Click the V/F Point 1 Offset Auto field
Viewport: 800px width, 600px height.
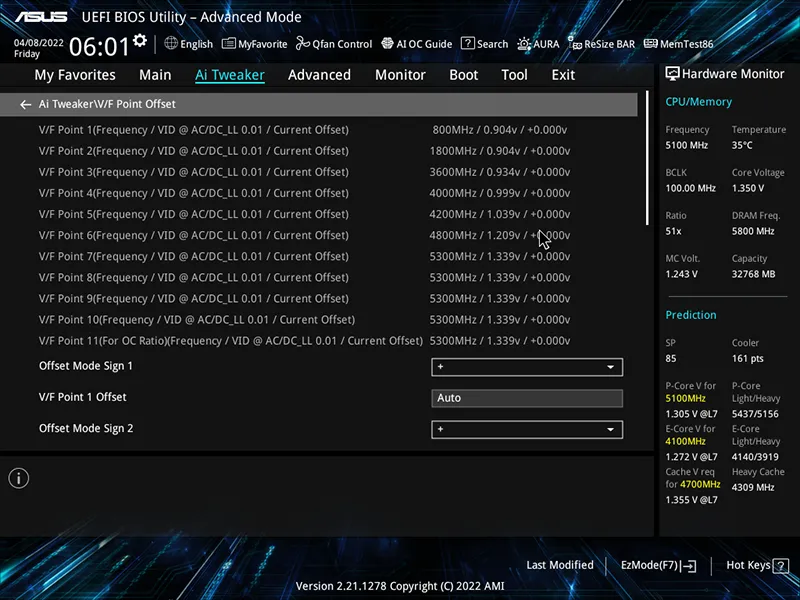click(x=527, y=398)
